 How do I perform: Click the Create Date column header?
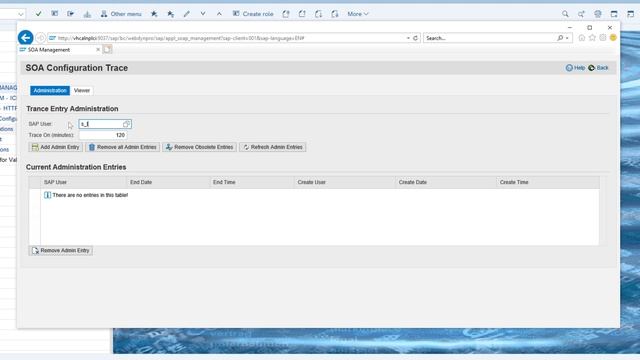click(x=446, y=182)
